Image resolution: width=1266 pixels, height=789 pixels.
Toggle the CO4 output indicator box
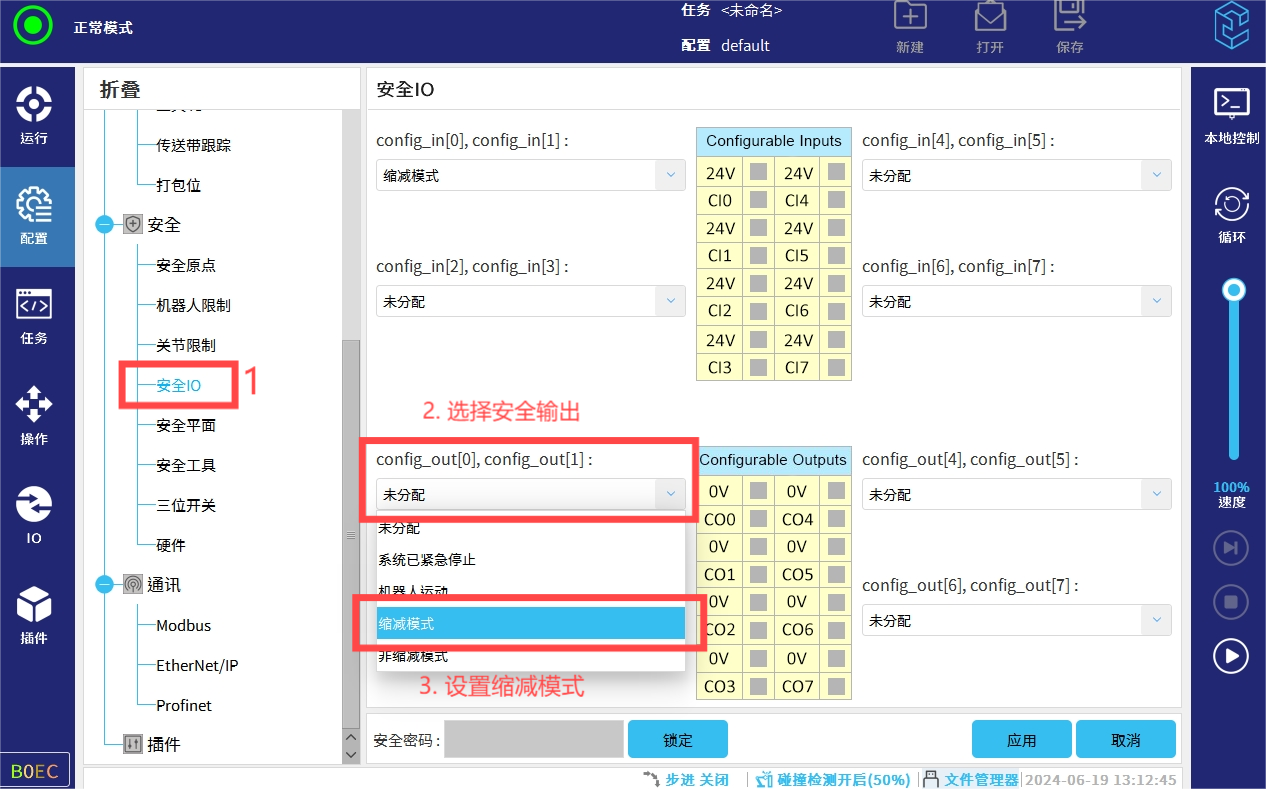(836, 519)
